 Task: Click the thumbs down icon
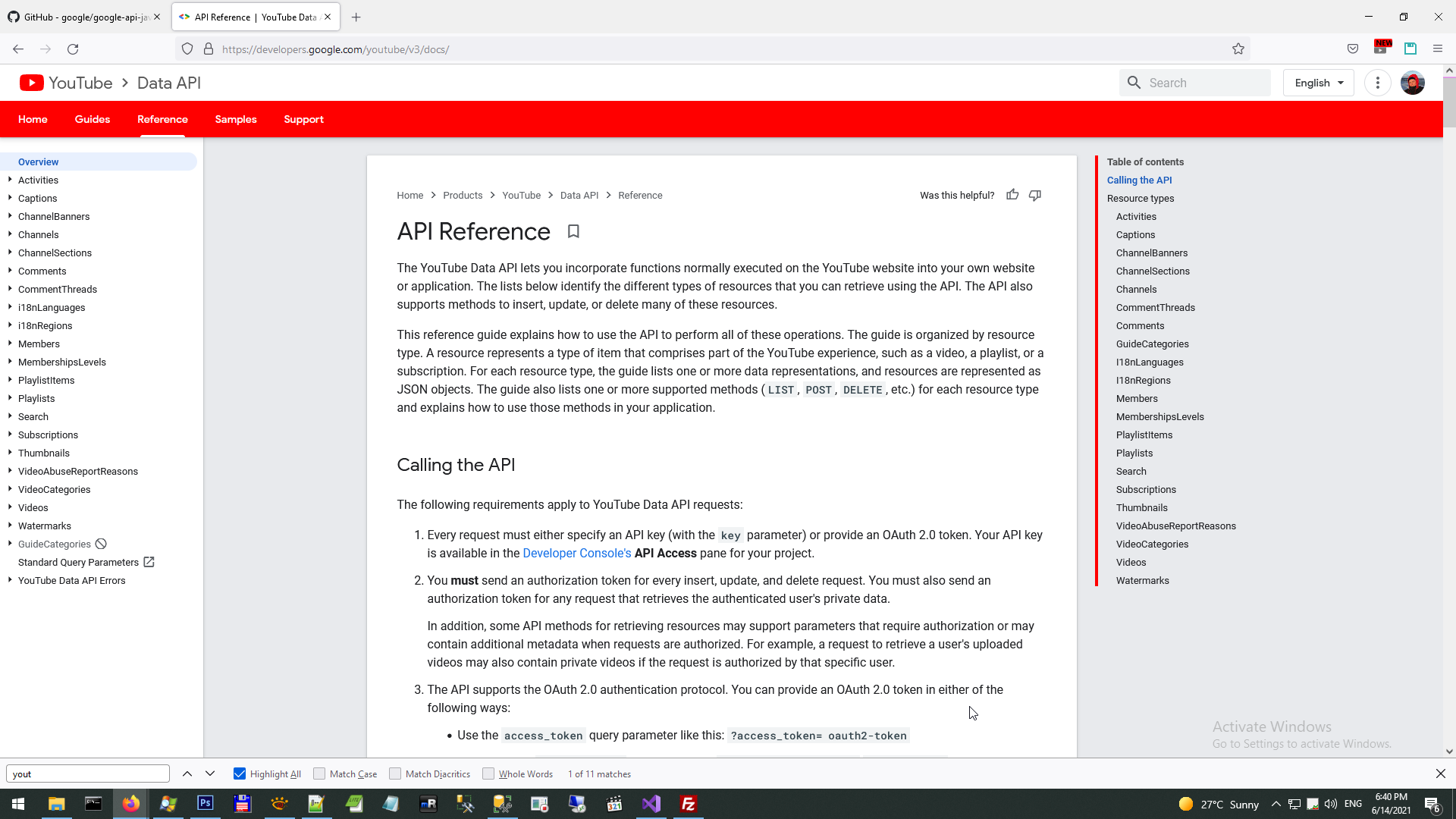click(1035, 195)
